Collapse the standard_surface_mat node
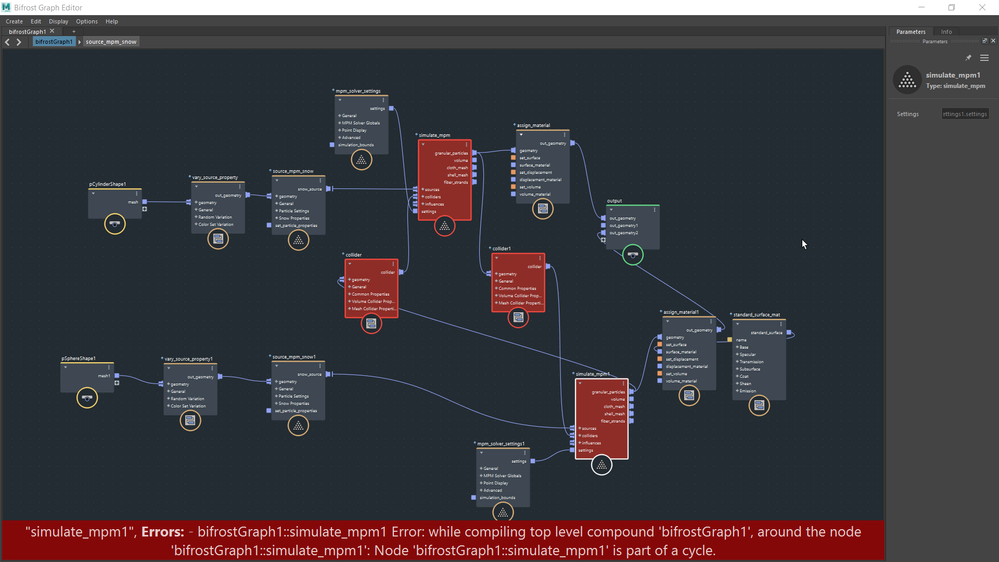Image resolution: width=999 pixels, height=562 pixels. [737, 324]
